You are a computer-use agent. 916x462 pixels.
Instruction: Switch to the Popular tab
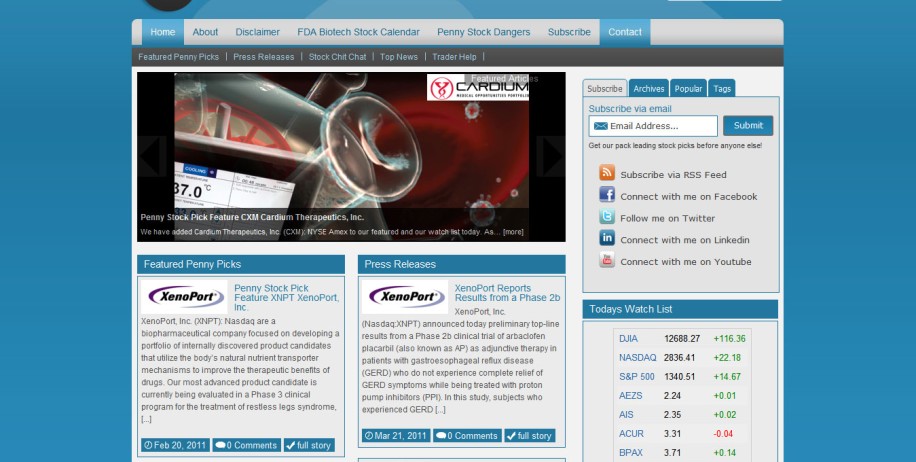click(688, 88)
